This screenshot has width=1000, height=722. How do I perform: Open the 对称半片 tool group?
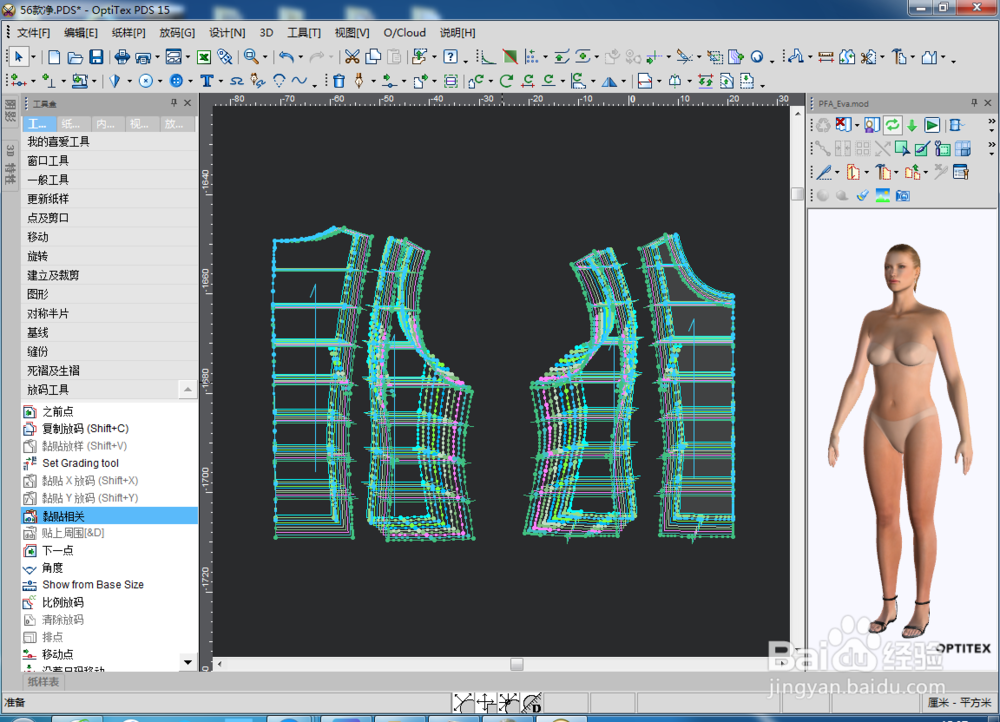(109, 313)
